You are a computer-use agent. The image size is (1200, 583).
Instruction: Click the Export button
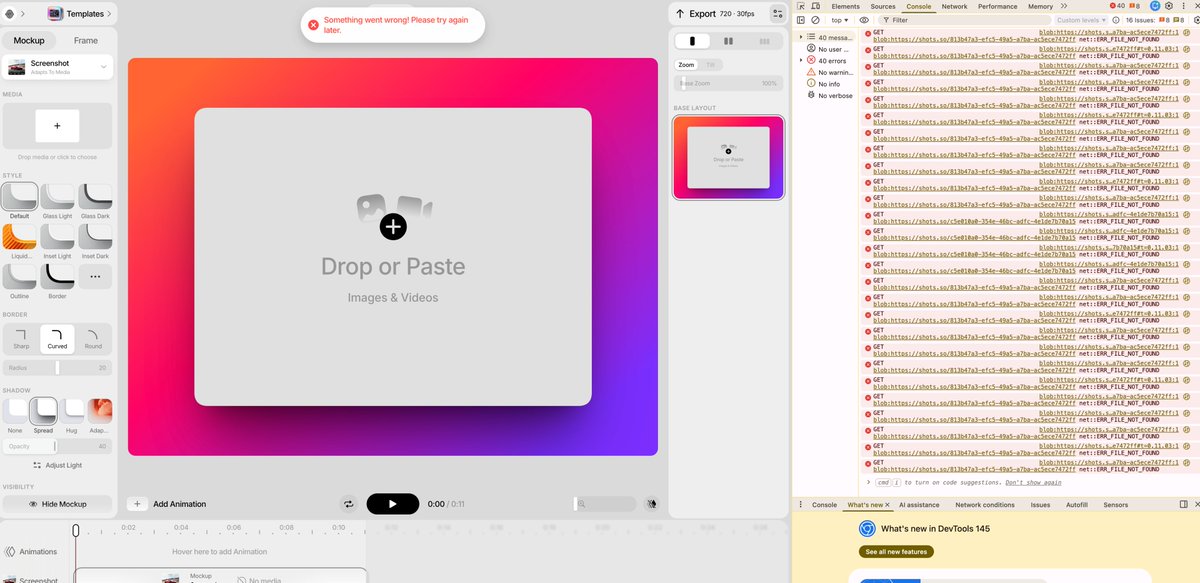coord(716,13)
